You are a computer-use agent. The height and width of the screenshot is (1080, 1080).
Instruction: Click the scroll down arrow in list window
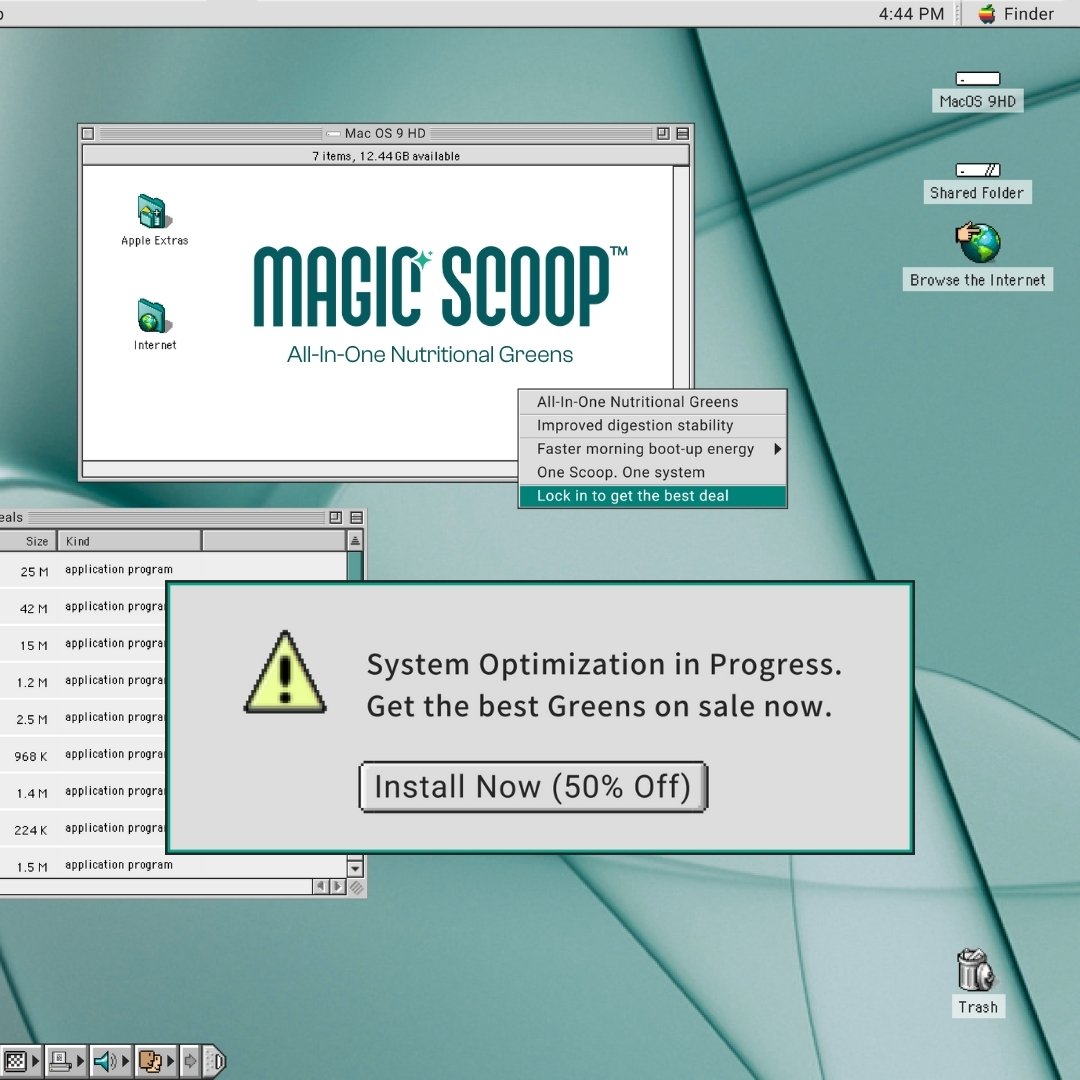click(355, 868)
